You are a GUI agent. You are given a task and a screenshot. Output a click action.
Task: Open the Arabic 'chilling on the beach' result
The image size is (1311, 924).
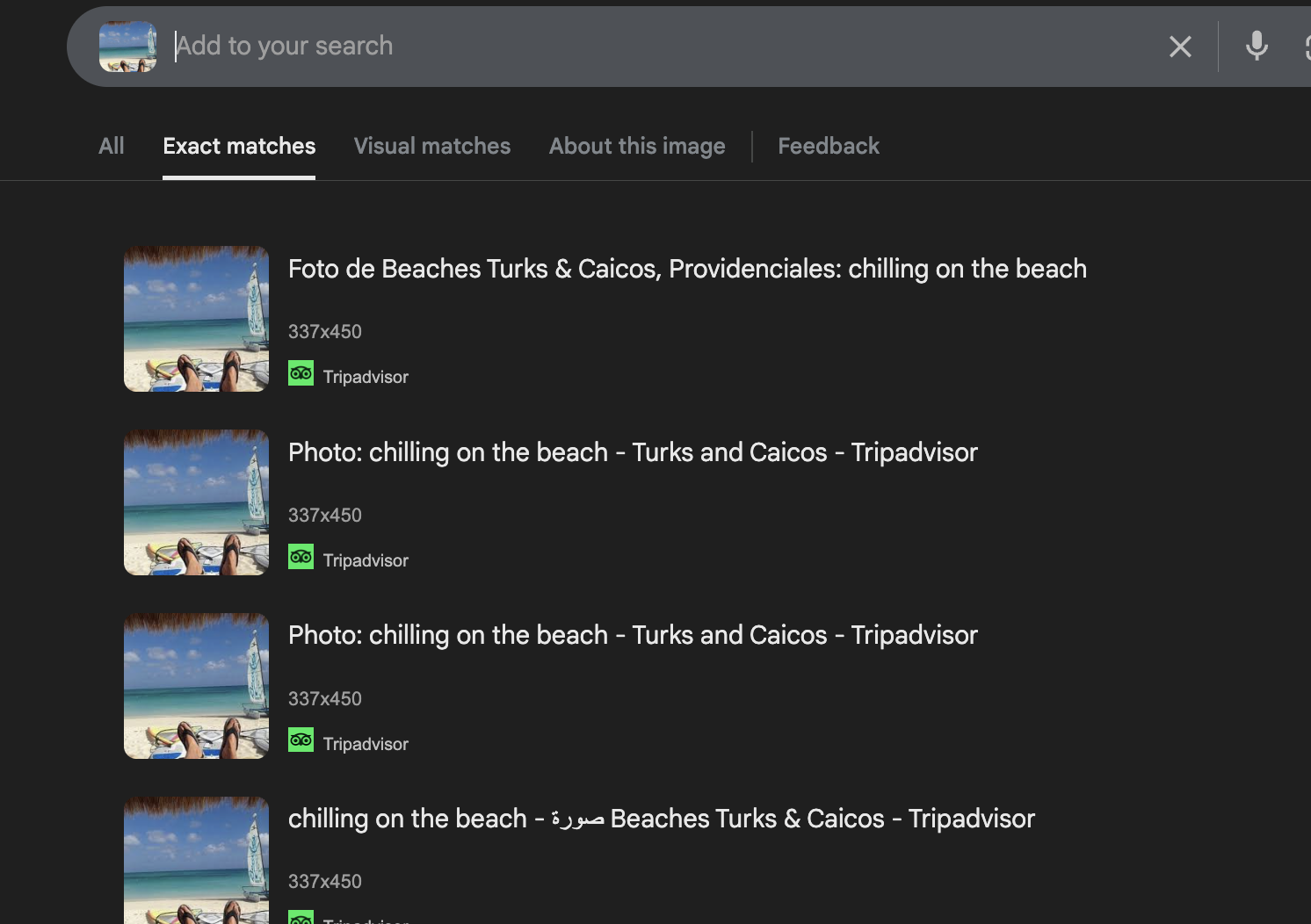click(x=661, y=819)
